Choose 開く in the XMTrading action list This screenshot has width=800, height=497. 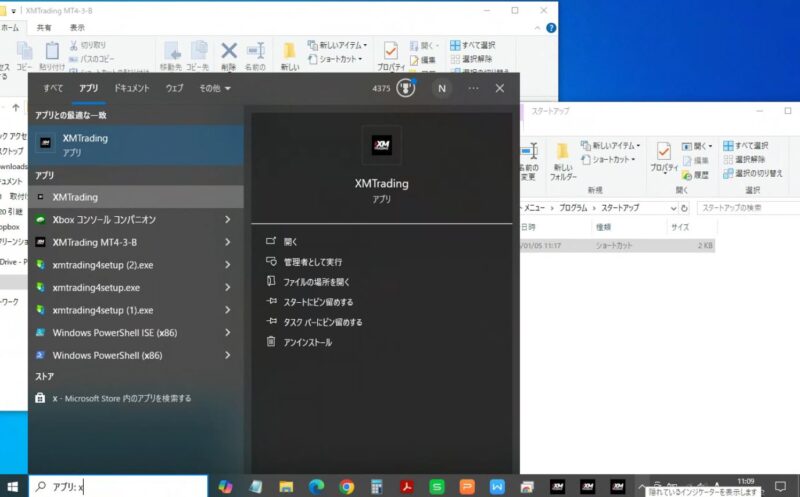pyautogui.click(x=290, y=242)
